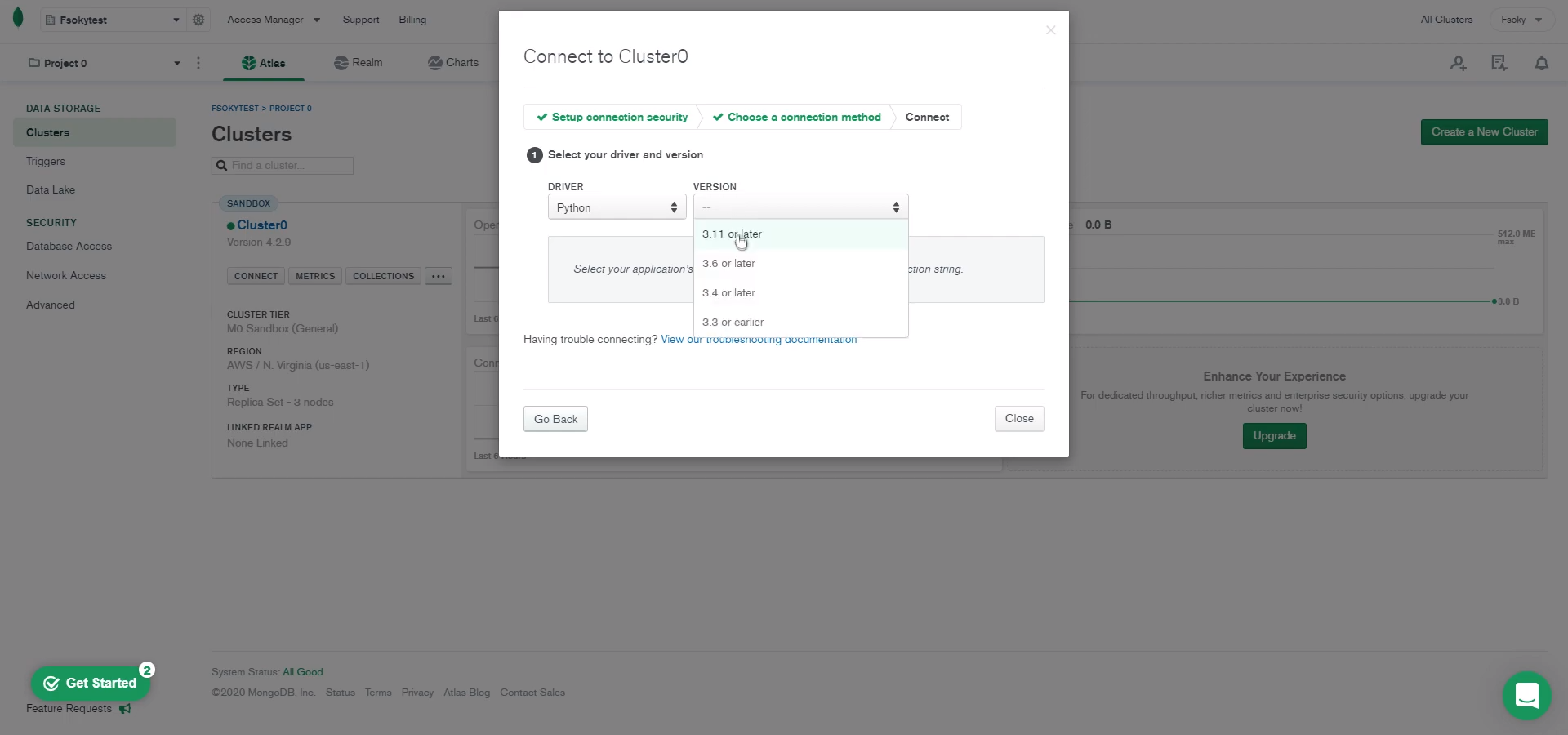Open the Fsokytest organization dropdown

112,20
